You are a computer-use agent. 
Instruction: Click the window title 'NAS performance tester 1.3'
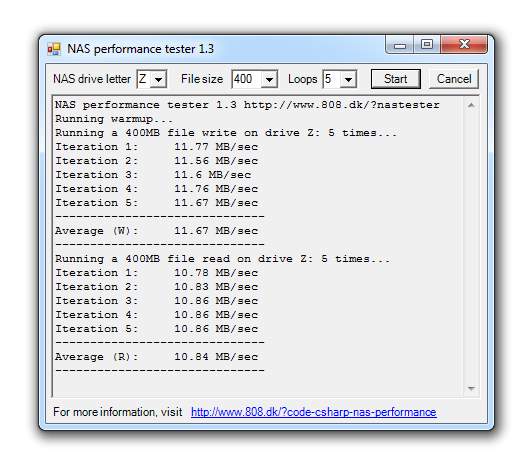tap(140, 49)
